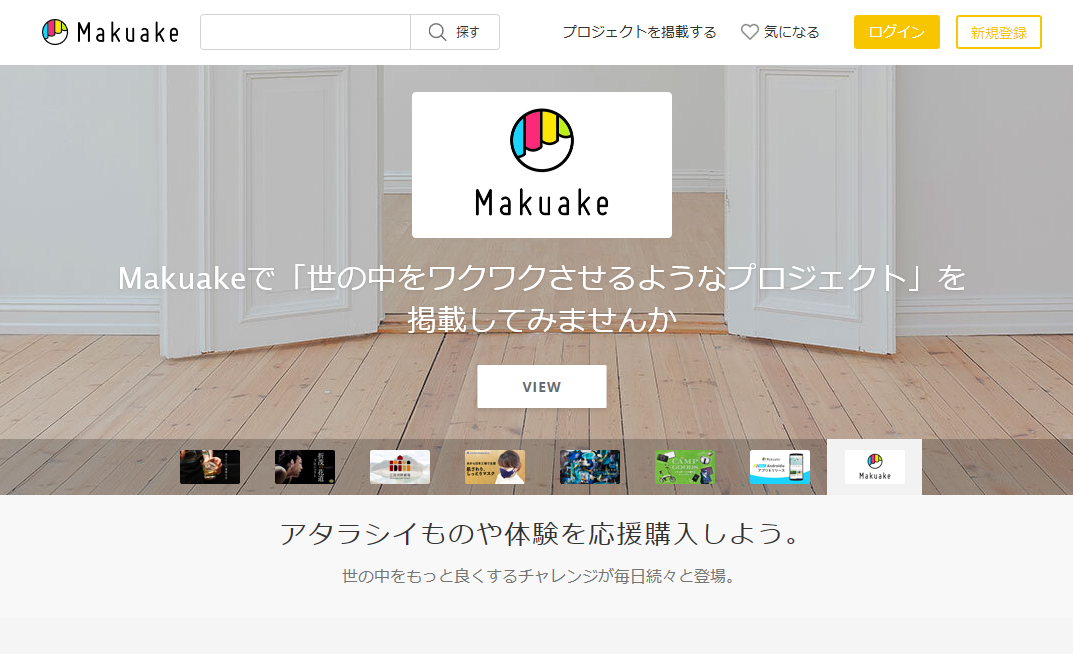Image resolution: width=1073 pixels, height=654 pixels.
Task: Click the 世の中をもっと良くするチャレンジ subtitle text
Action: 541,576
